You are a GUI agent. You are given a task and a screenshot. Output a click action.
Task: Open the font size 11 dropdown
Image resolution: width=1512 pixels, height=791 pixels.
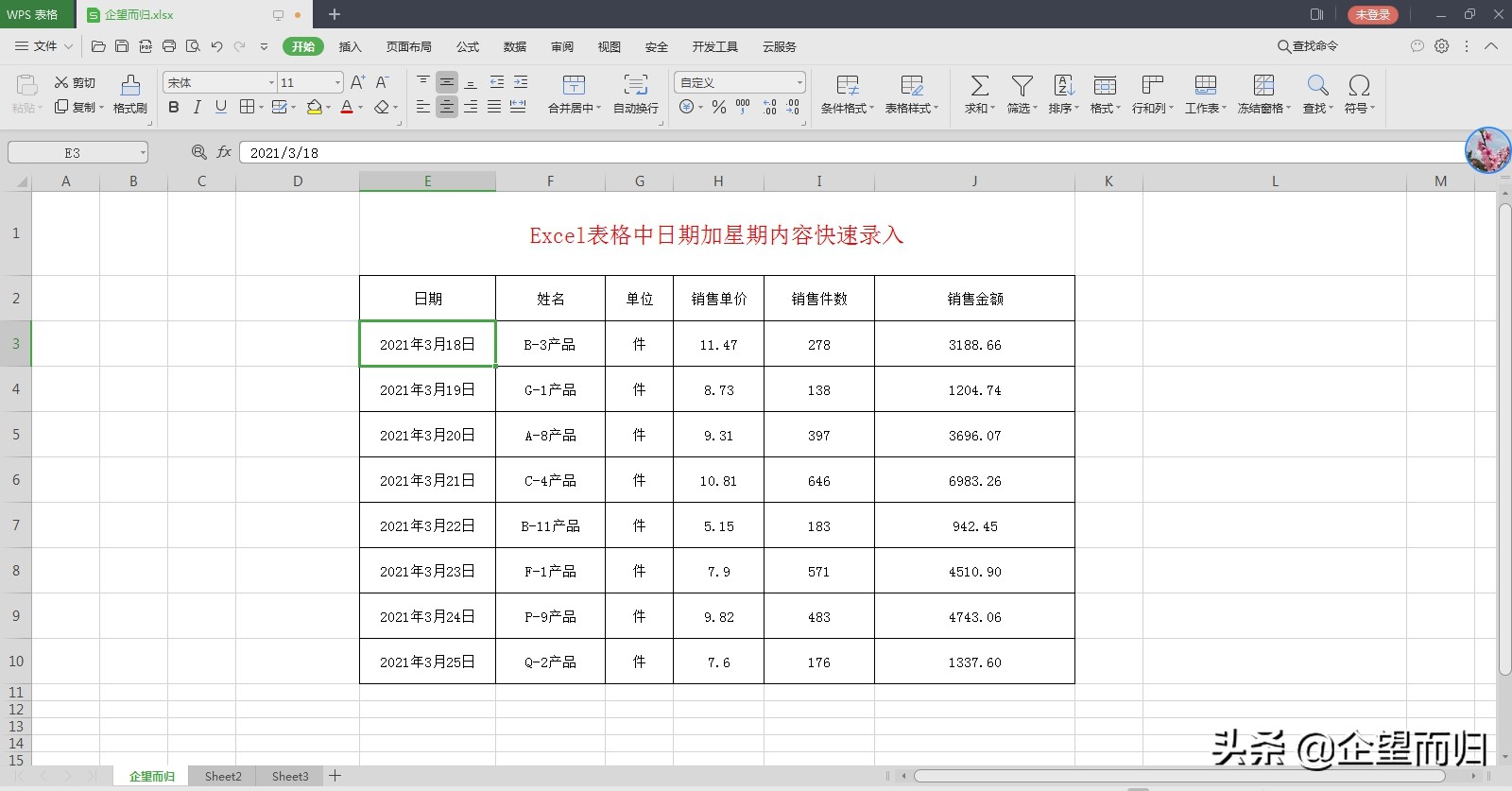(x=337, y=82)
